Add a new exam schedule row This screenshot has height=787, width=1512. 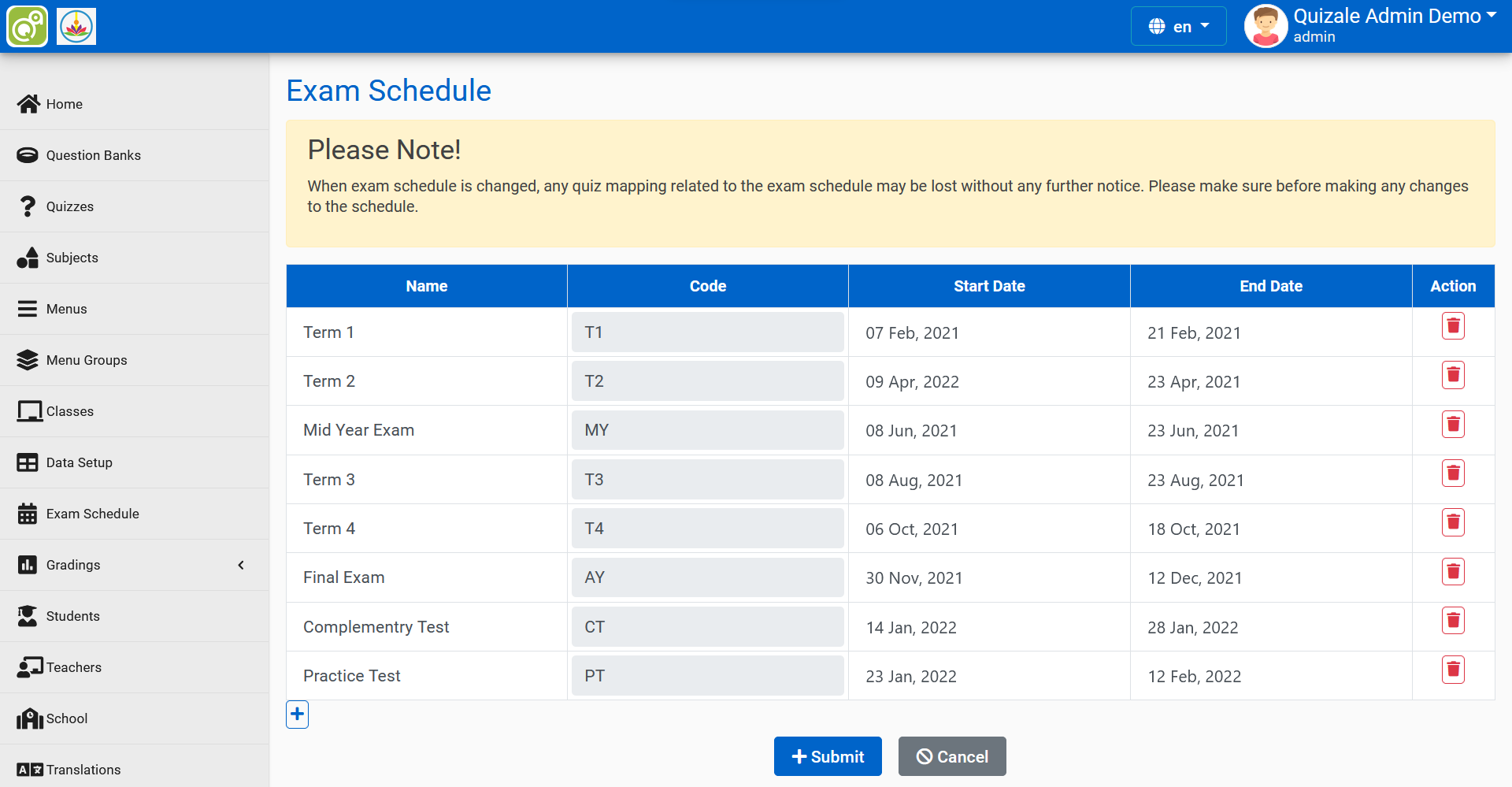[x=297, y=714]
